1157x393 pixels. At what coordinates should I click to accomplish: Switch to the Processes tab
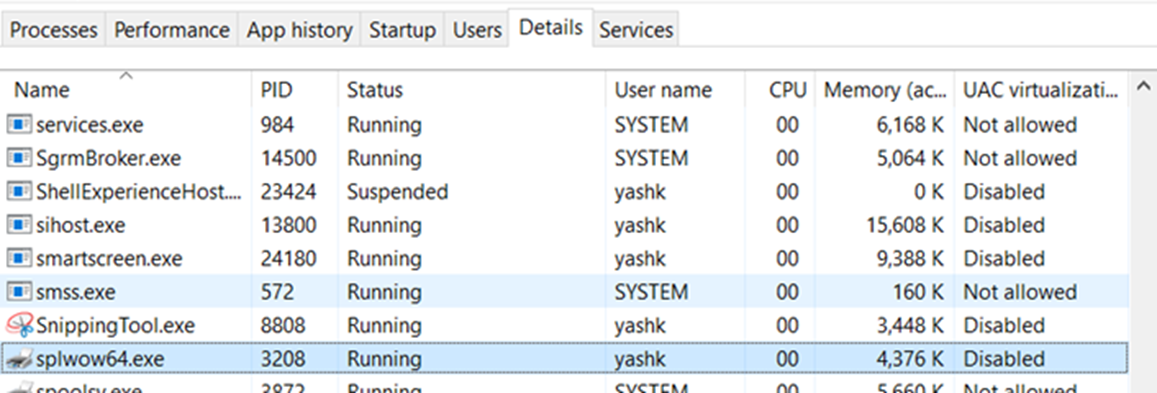pos(54,30)
